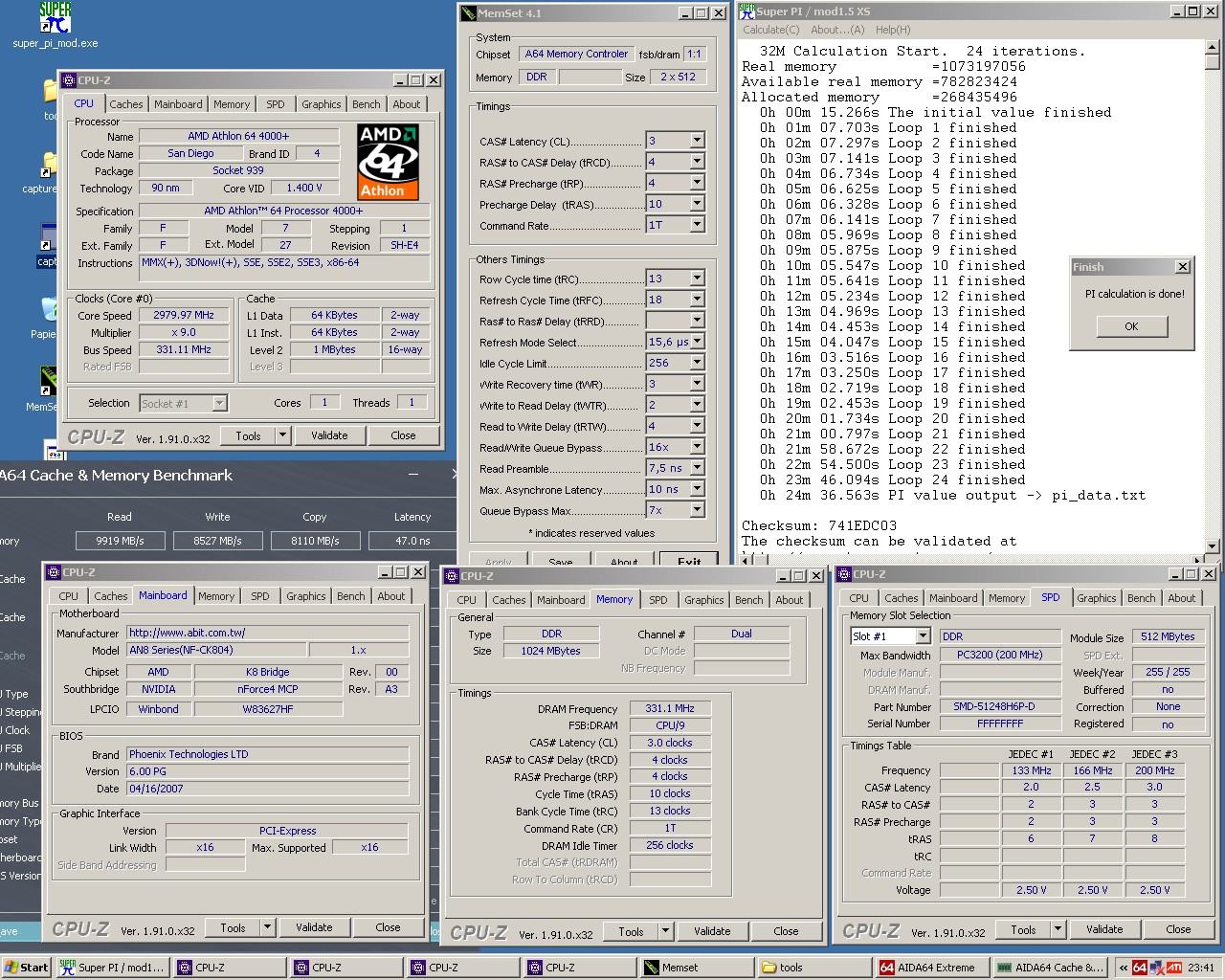This screenshot has width=1225, height=980.
Task: Close the Finish dialog with X
Action: click(1183, 267)
